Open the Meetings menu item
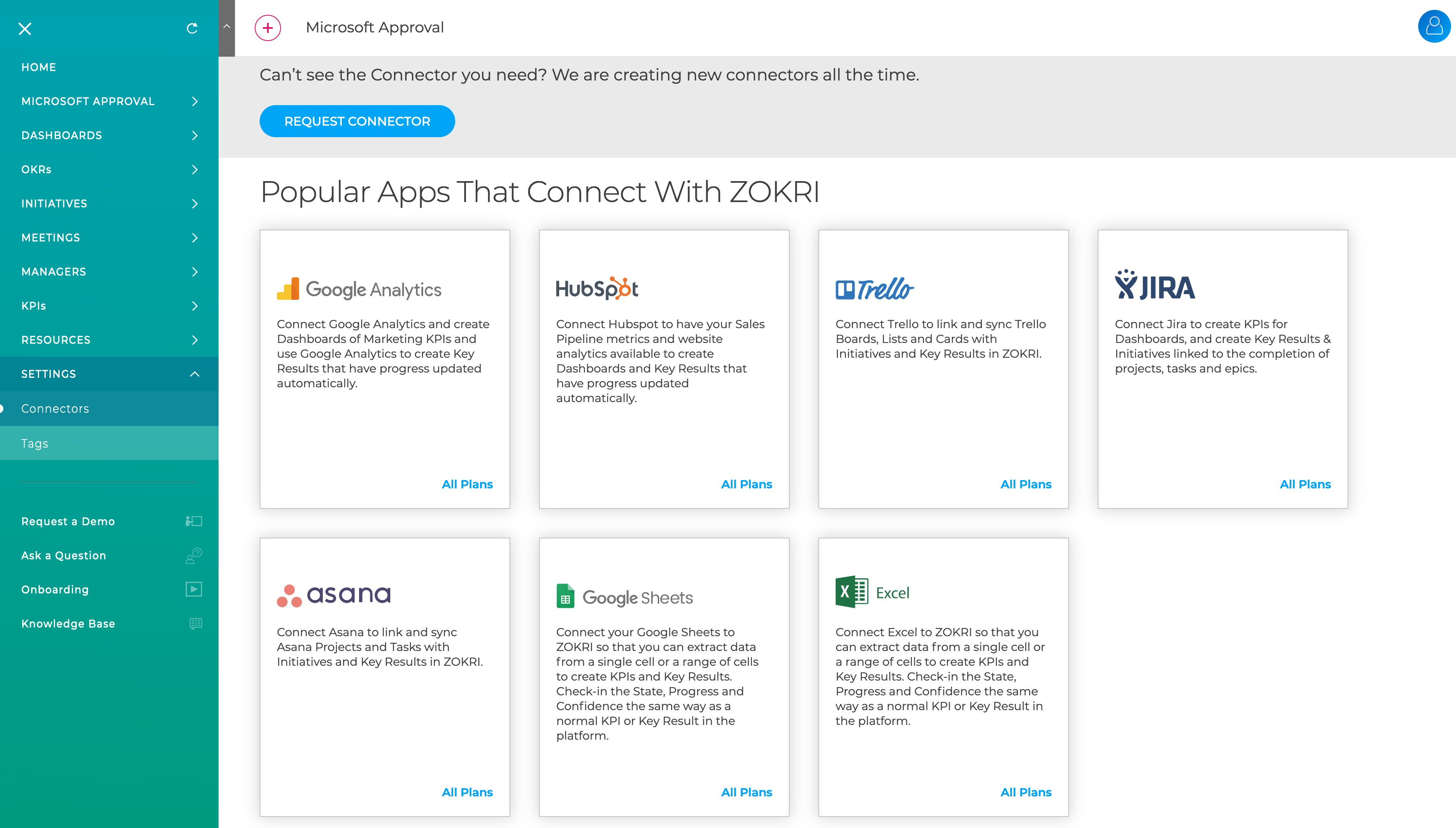This screenshot has height=828, width=1456. pyautogui.click(x=109, y=238)
